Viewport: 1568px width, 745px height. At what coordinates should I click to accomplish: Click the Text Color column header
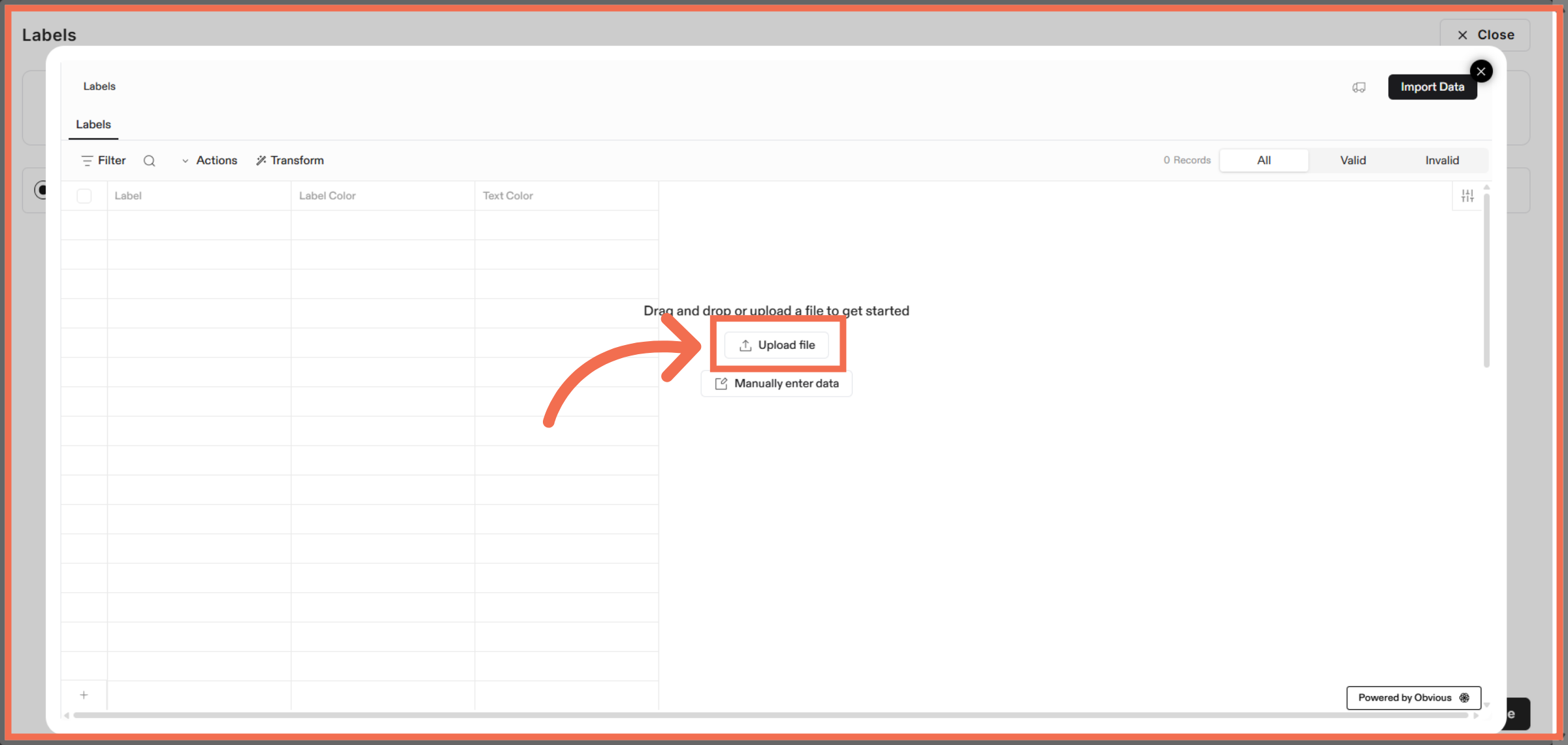[508, 195]
